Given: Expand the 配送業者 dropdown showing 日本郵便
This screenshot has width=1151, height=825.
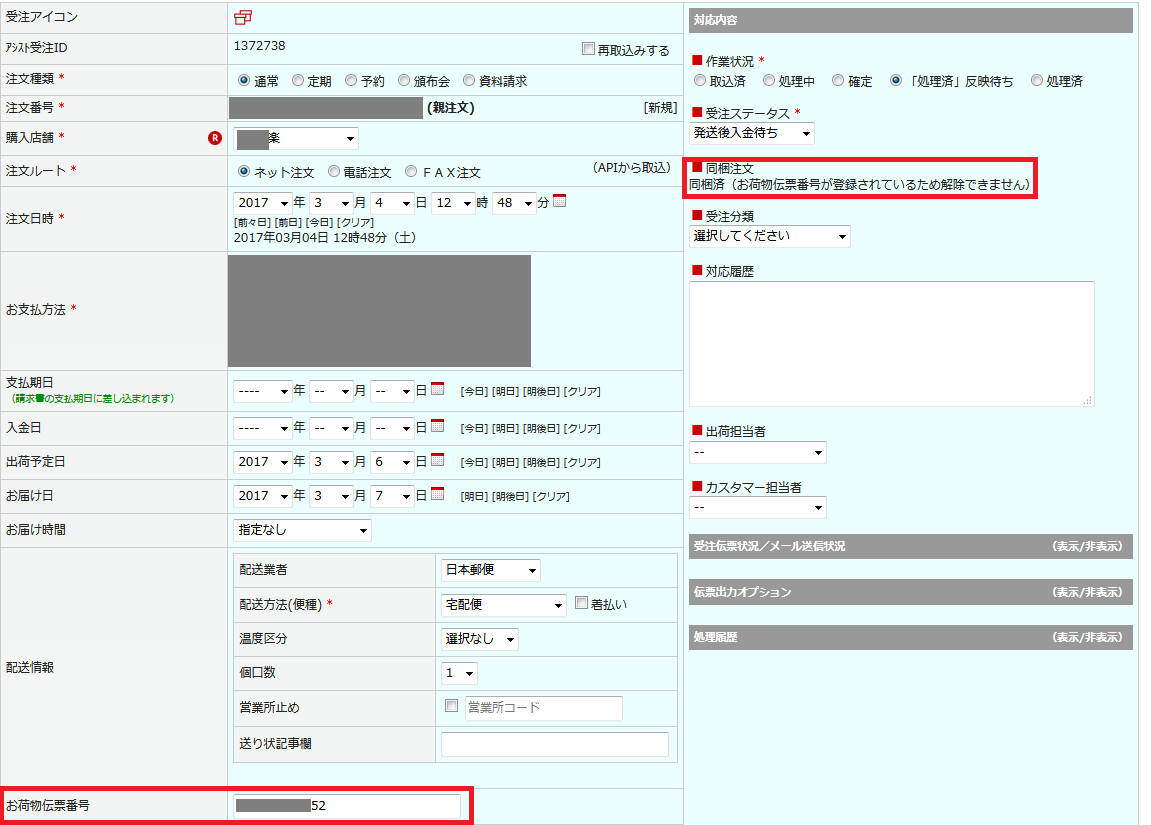Looking at the screenshot, I should 491,570.
